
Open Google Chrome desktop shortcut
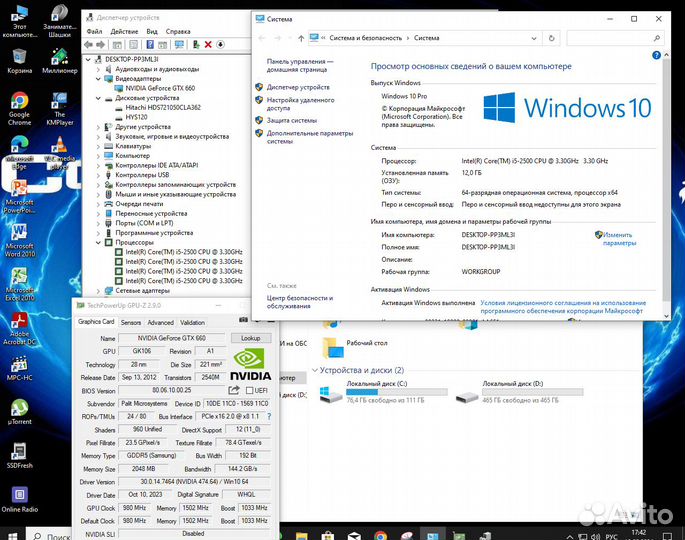19,108
